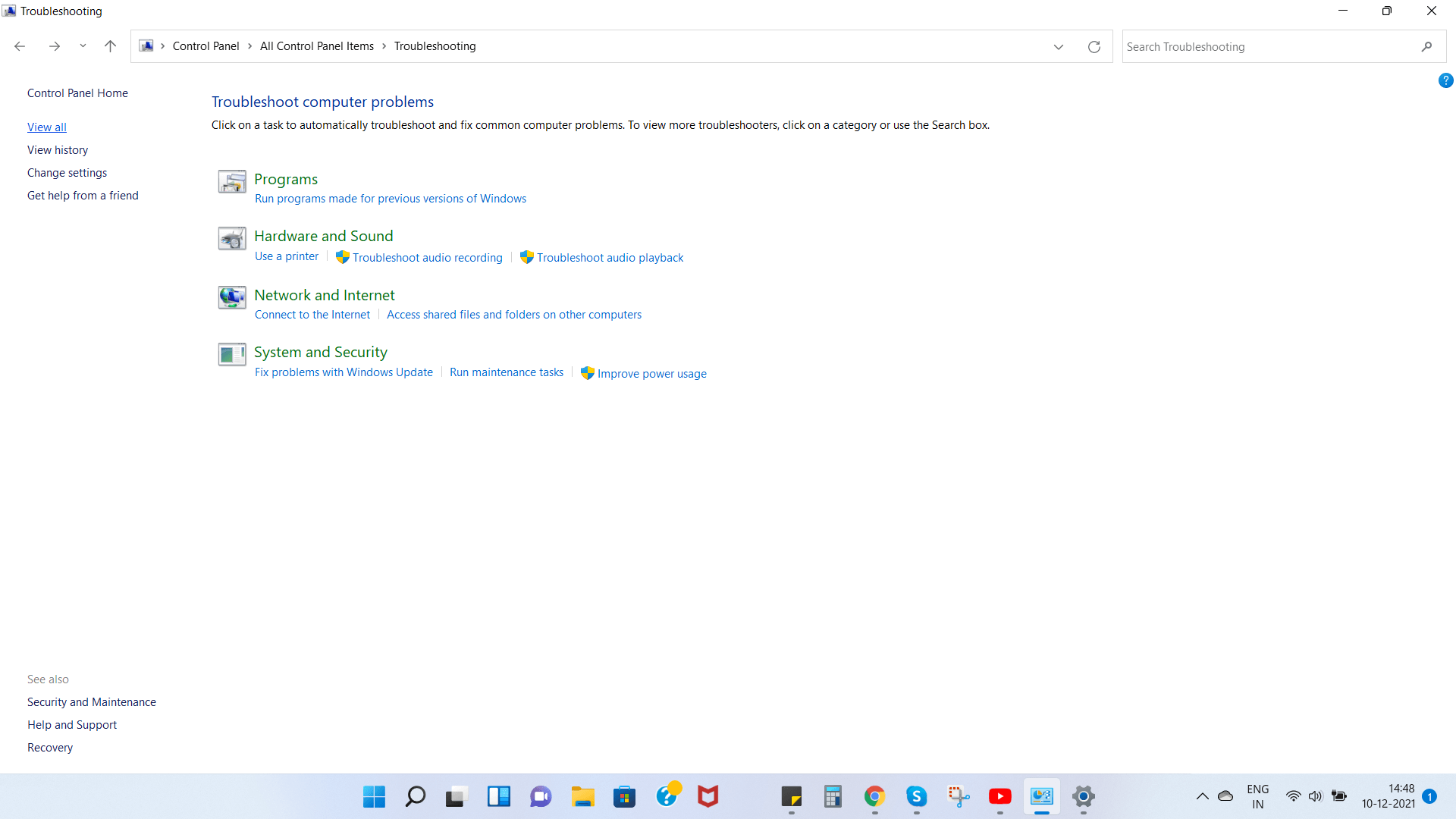Open Malwarebytes from the taskbar
Image resolution: width=1456 pixels, height=819 pixels.
coord(708,796)
